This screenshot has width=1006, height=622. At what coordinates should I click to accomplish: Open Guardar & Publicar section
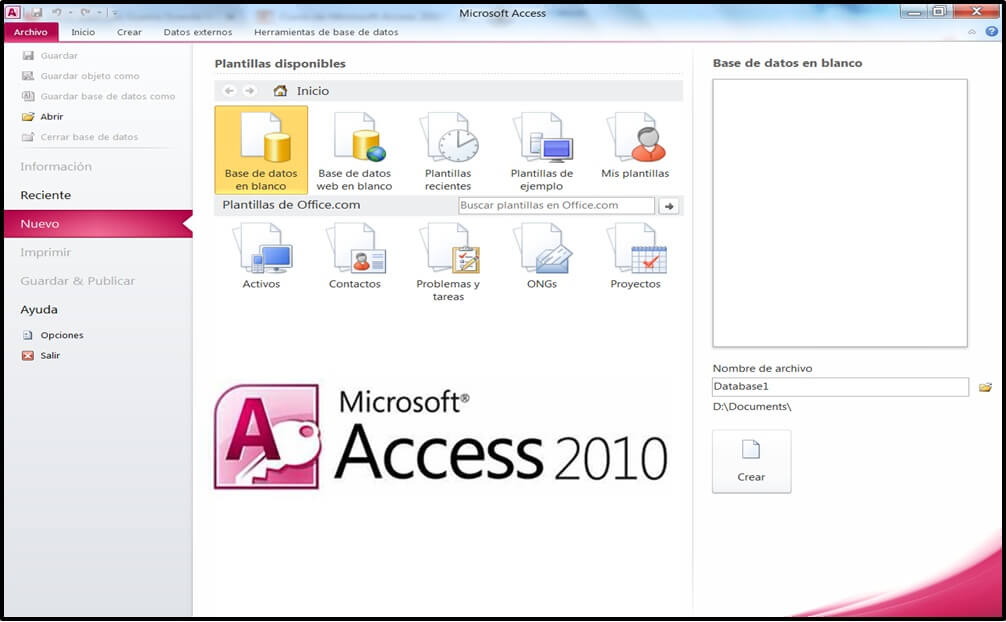pyautogui.click(x=78, y=281)
